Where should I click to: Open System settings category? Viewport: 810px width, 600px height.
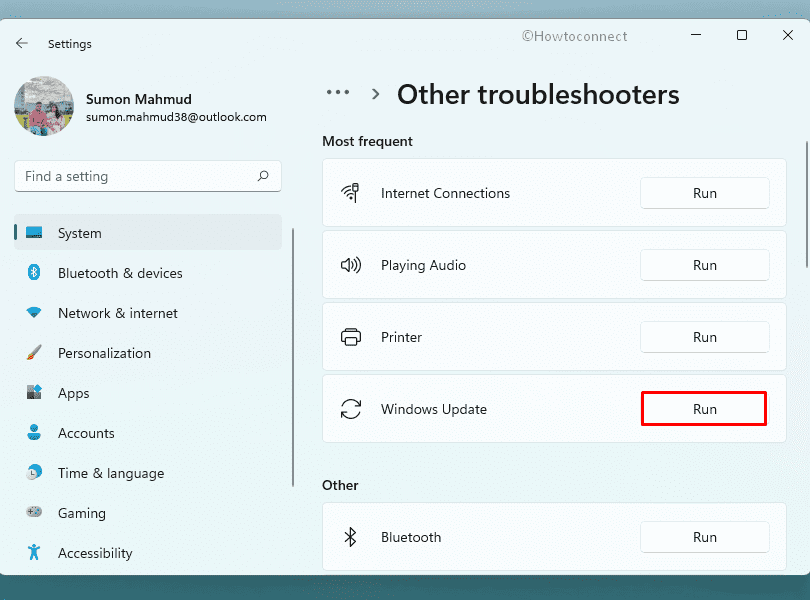point(148,233)
